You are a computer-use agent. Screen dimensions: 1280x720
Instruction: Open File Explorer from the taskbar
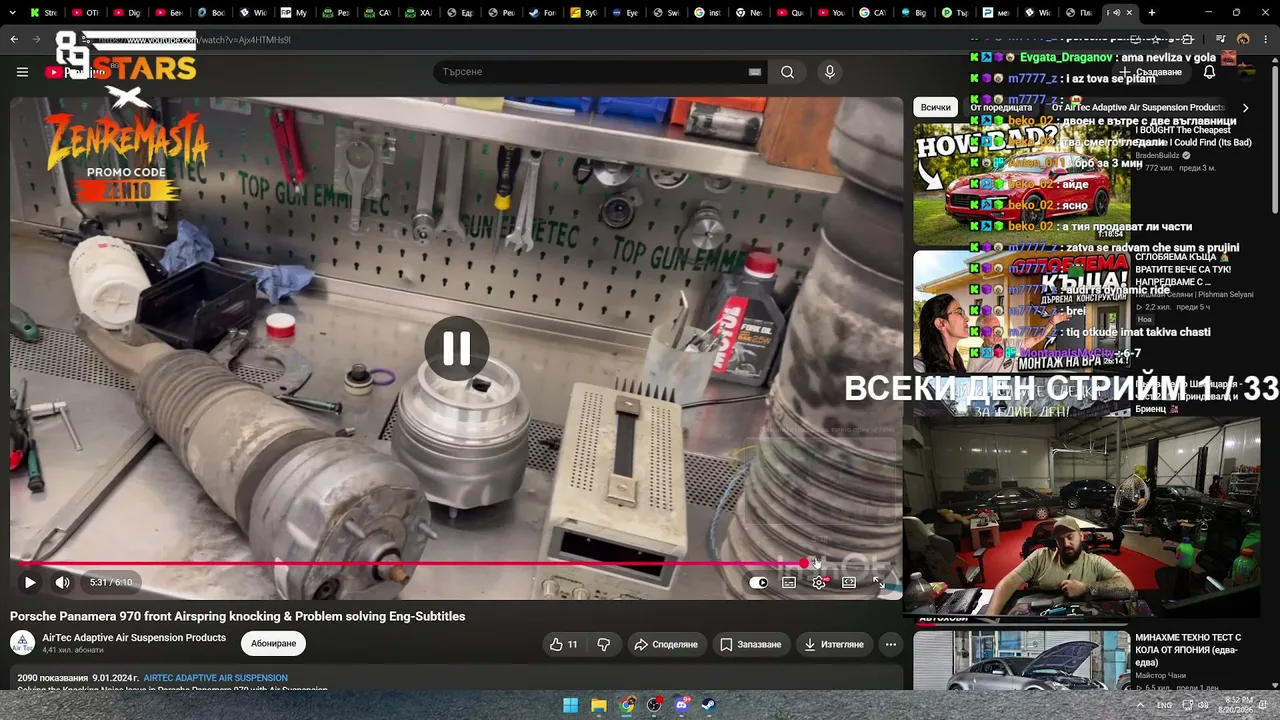click(598, 705)
